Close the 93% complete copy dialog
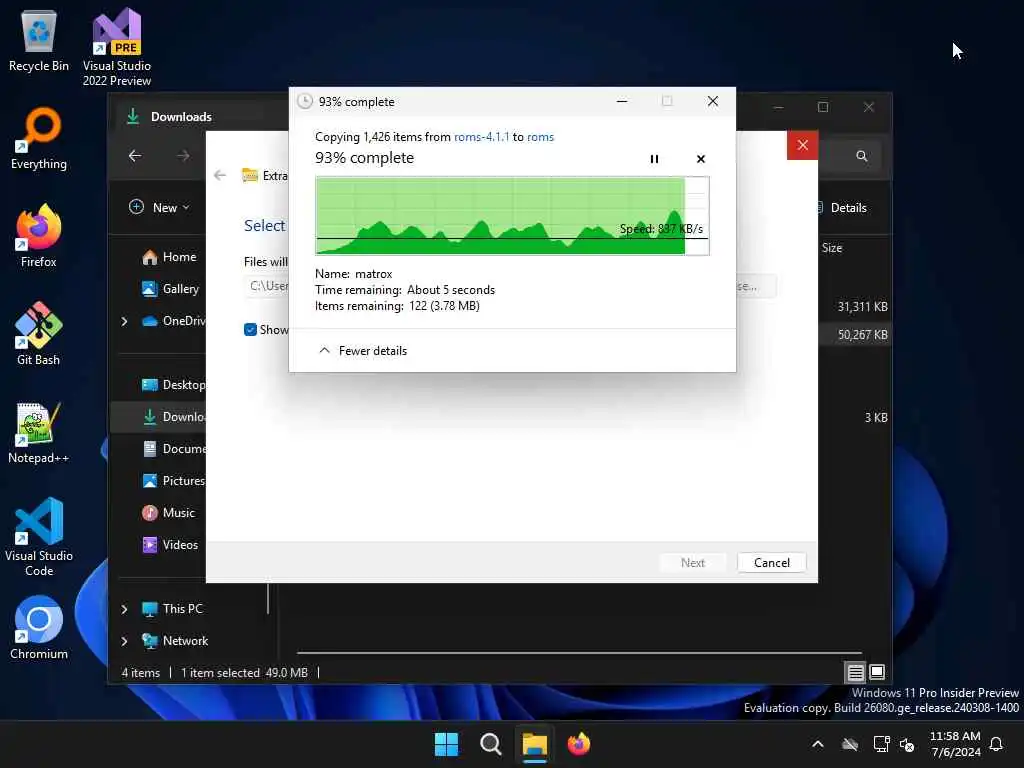Screen dimensions: 1024x768 tap(712, 101)
